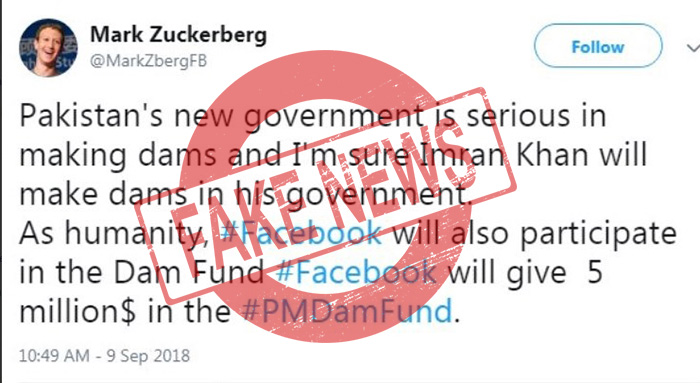The height and width of the screenshot is (383, 700).
Task: Click the "will also participate" text
Action: click(534, 234)
